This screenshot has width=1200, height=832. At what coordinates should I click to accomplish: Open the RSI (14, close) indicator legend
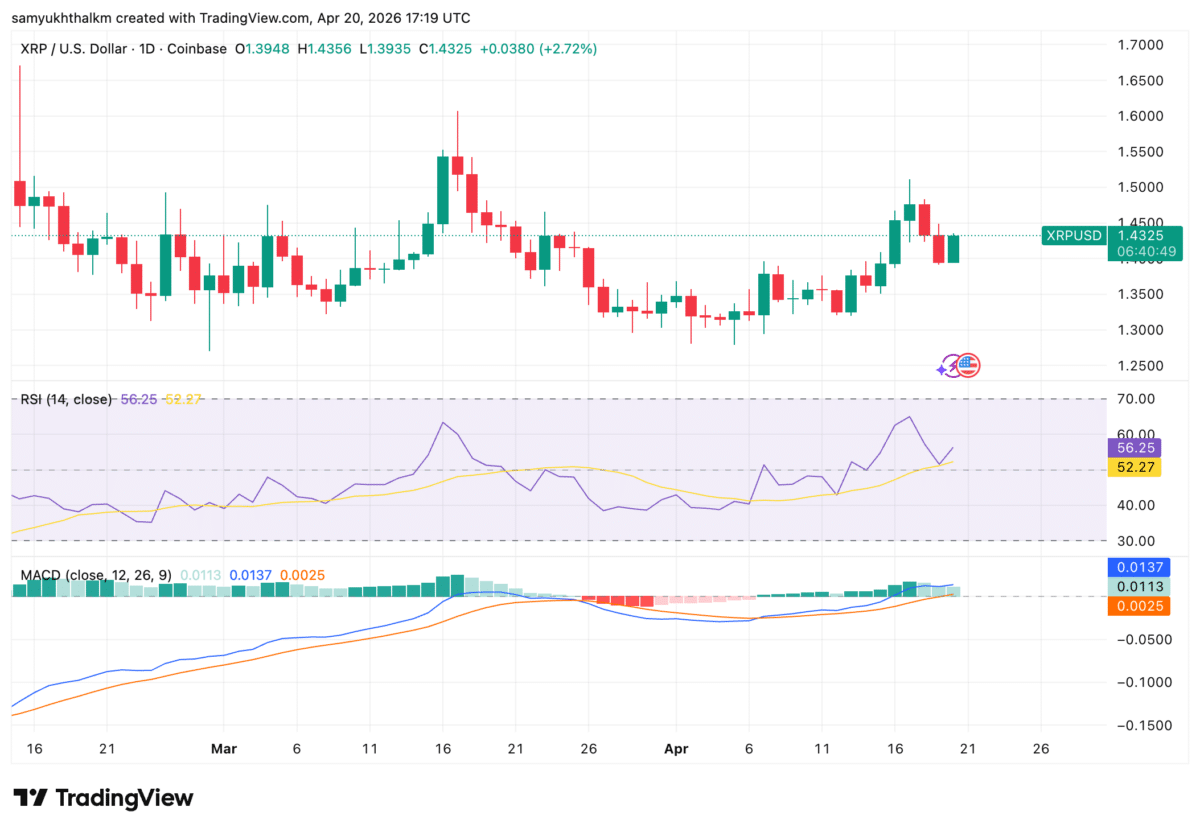[x=66, y=399]
